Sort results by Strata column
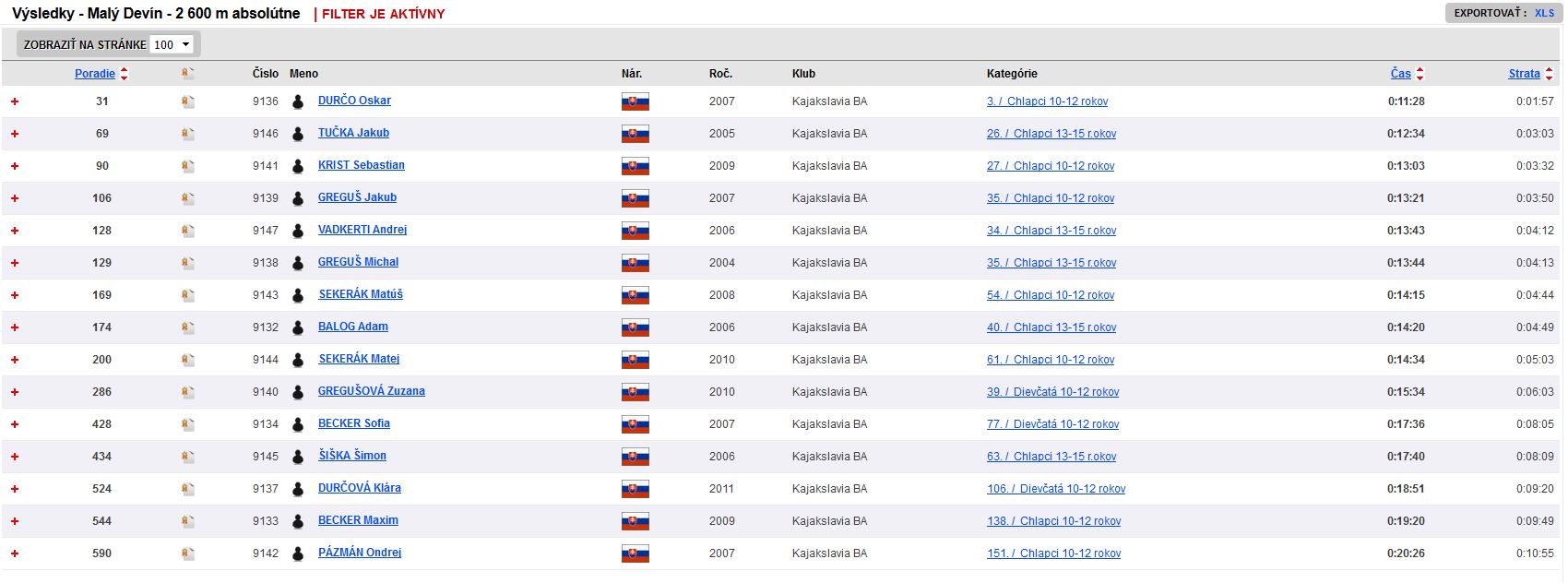The height and width of the screenshot is (583, 1568). coord(1524,74)
